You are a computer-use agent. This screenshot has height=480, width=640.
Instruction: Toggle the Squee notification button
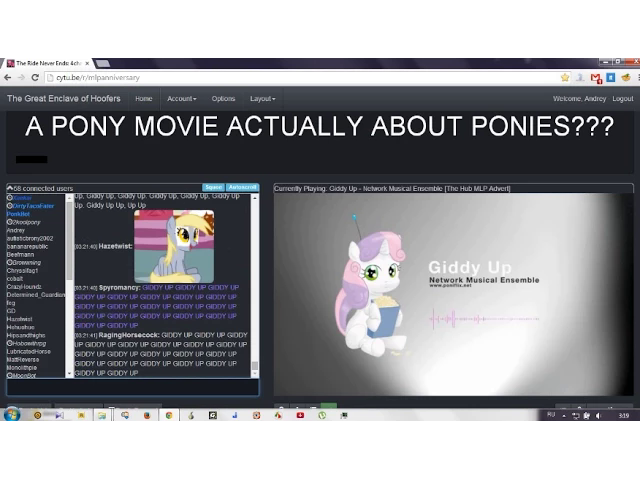[x=214, y=188]
